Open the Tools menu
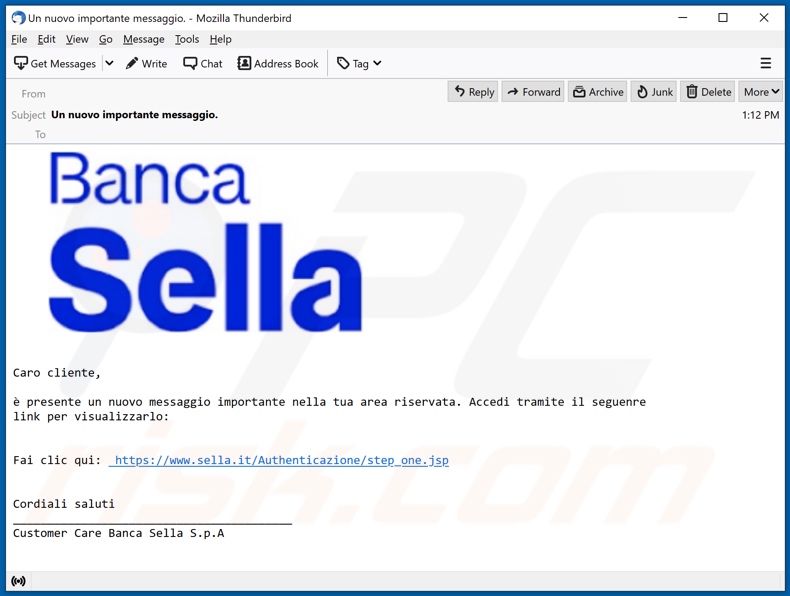Viewport: 790px width, 596px height. [x=187, y=39]
